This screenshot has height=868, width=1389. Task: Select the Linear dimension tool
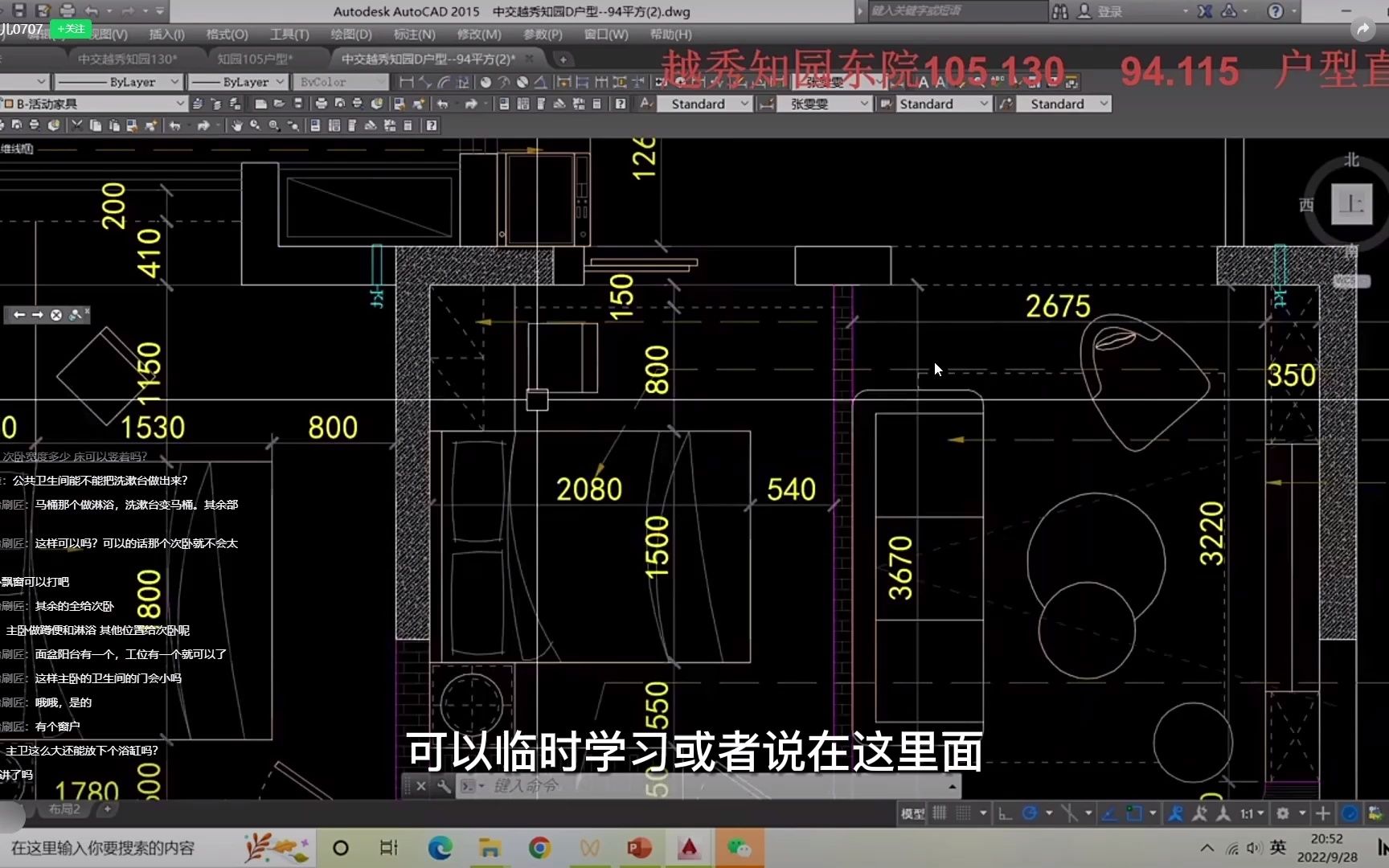(406, 82)
